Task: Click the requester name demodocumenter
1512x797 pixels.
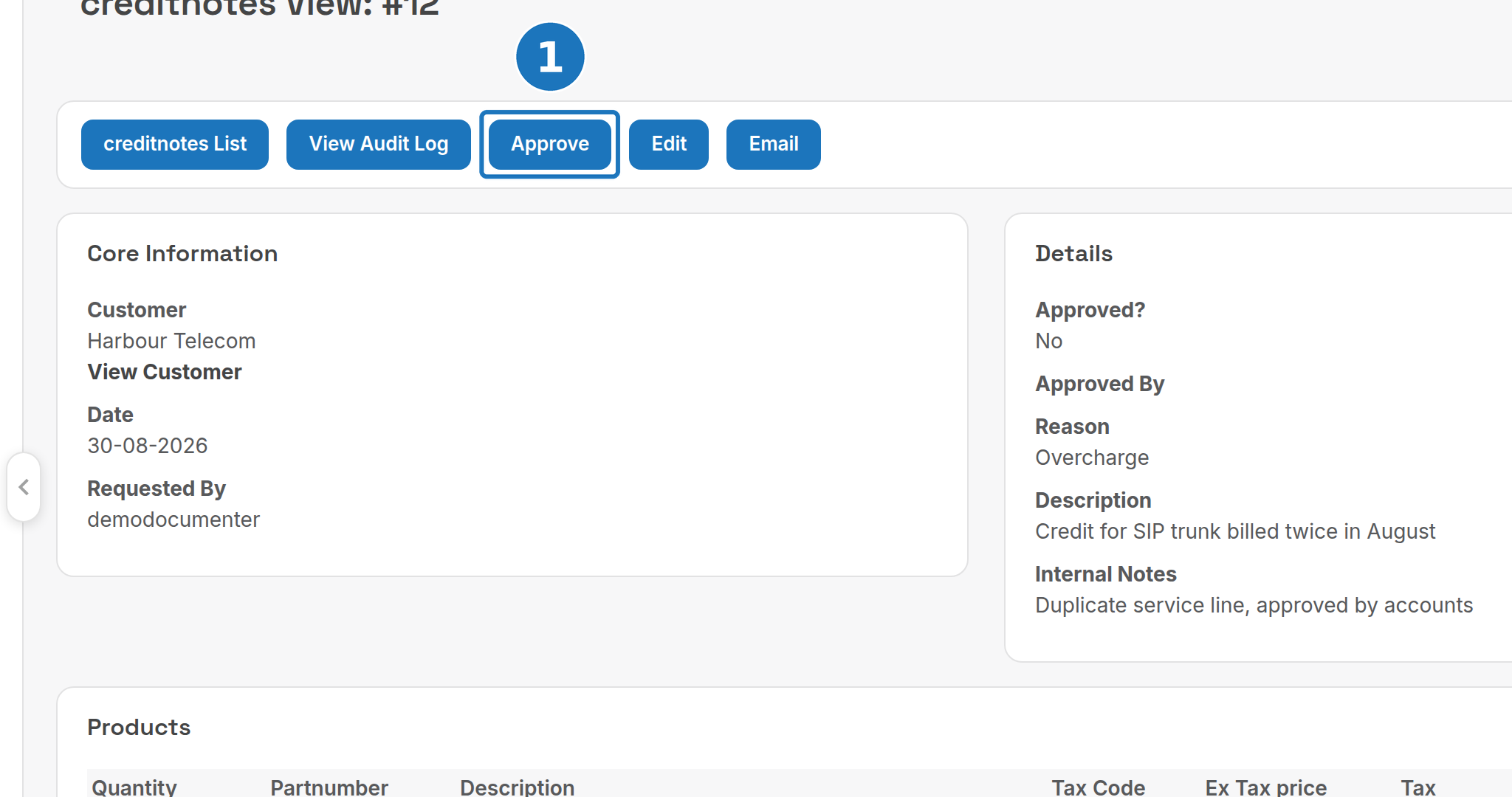Action: coord(173,520)
